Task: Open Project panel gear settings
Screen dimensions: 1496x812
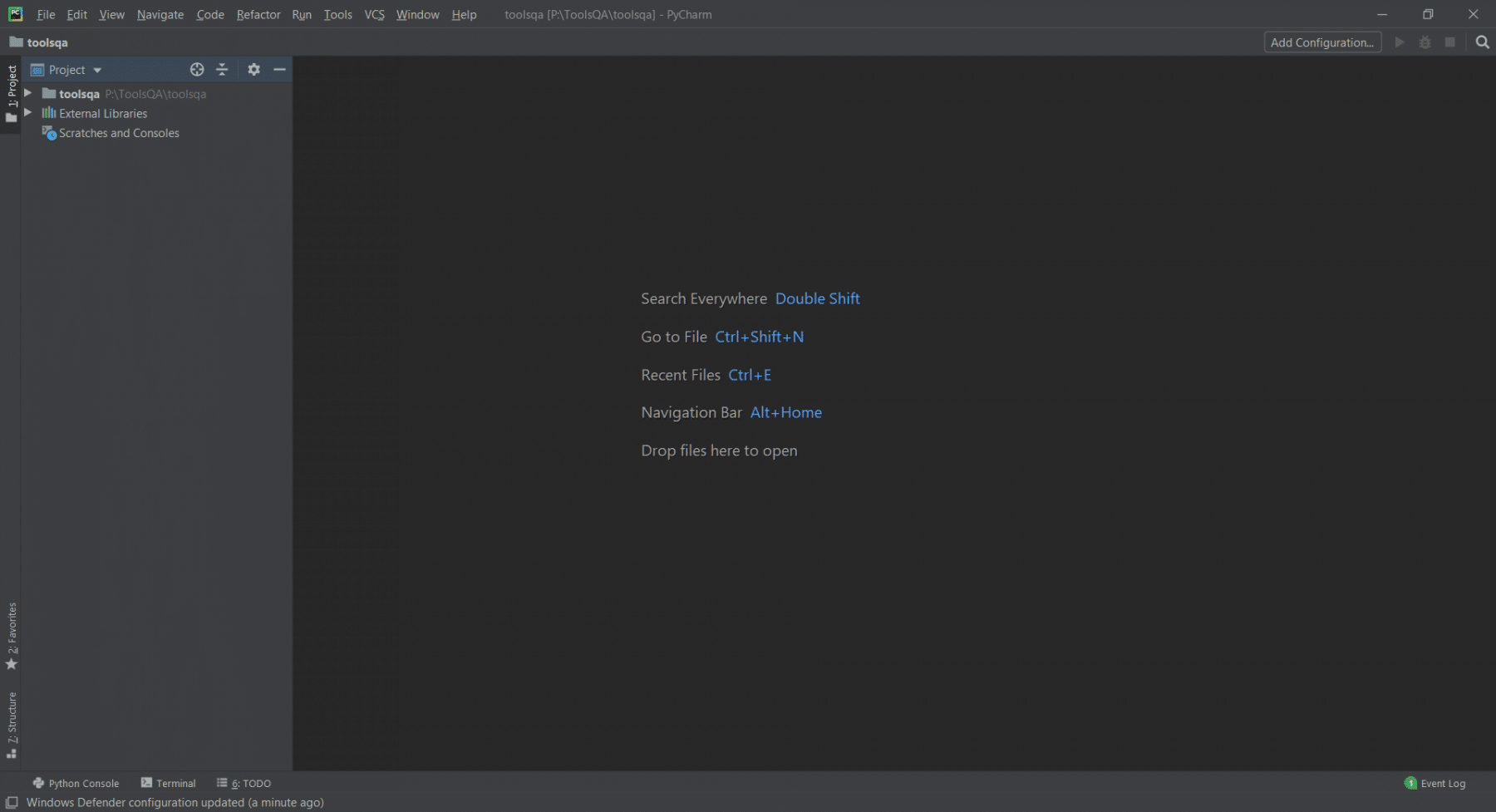Action: [254, 70]
